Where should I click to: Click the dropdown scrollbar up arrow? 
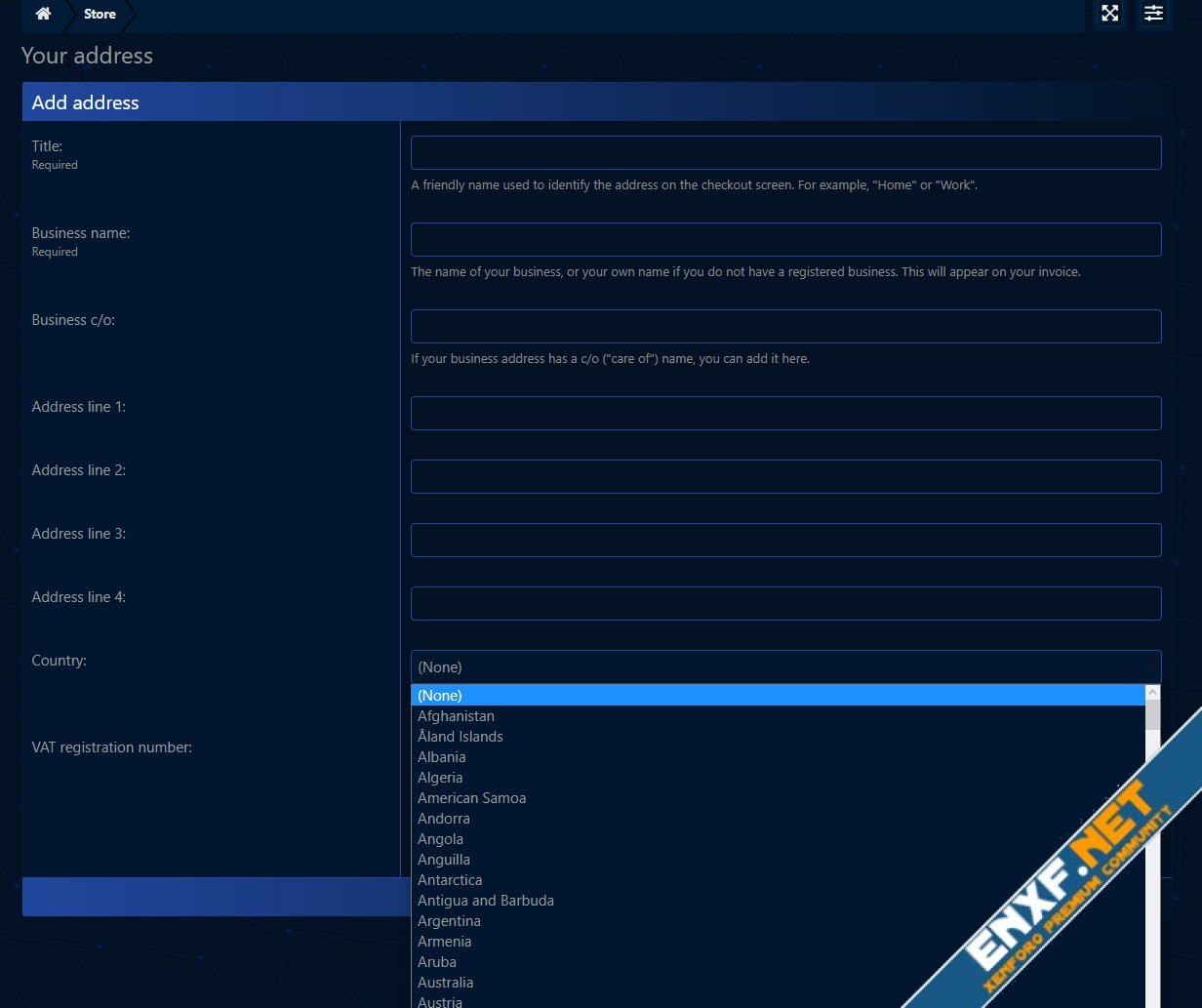coord(1152,693)
